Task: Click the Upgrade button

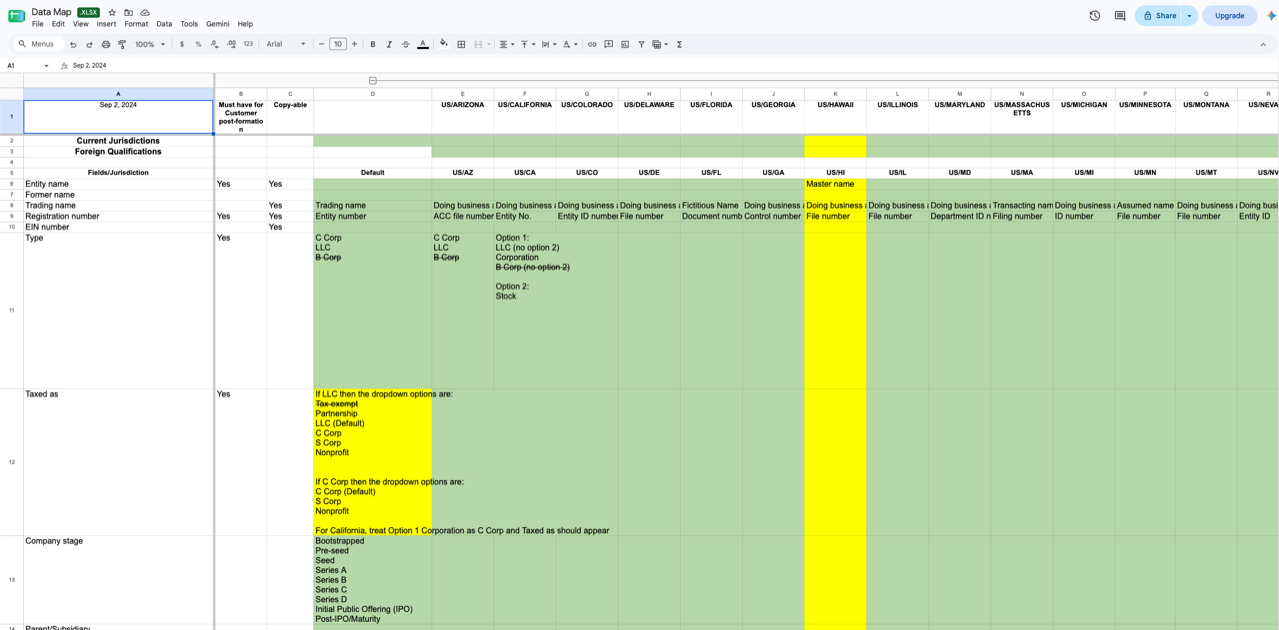Action: click(x=1229, y=16)
